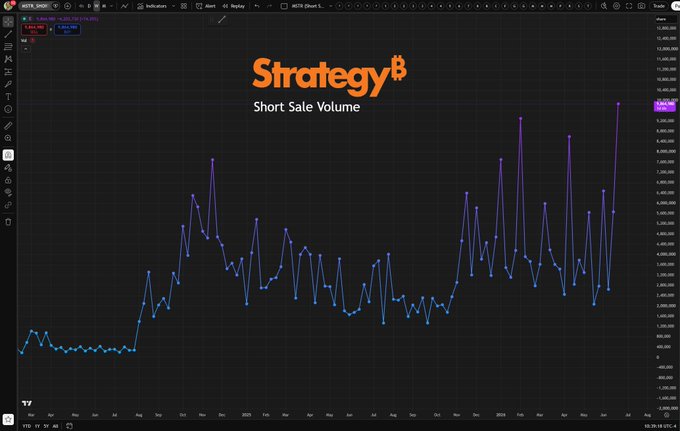Open chart settings gear in top bar
Screen dimensions: 680x431
pos(616,6)
